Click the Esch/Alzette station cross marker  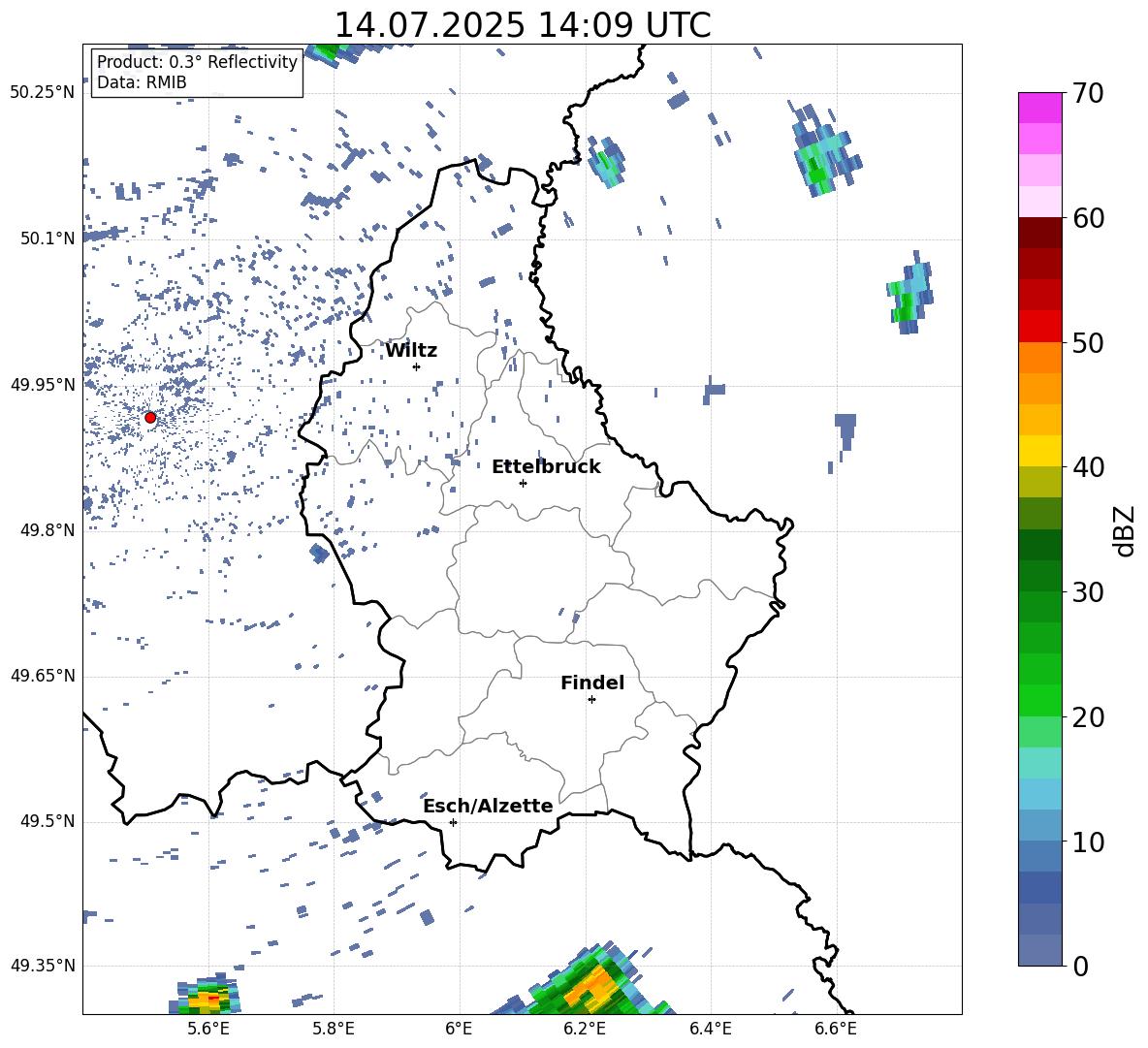[453, 822]
